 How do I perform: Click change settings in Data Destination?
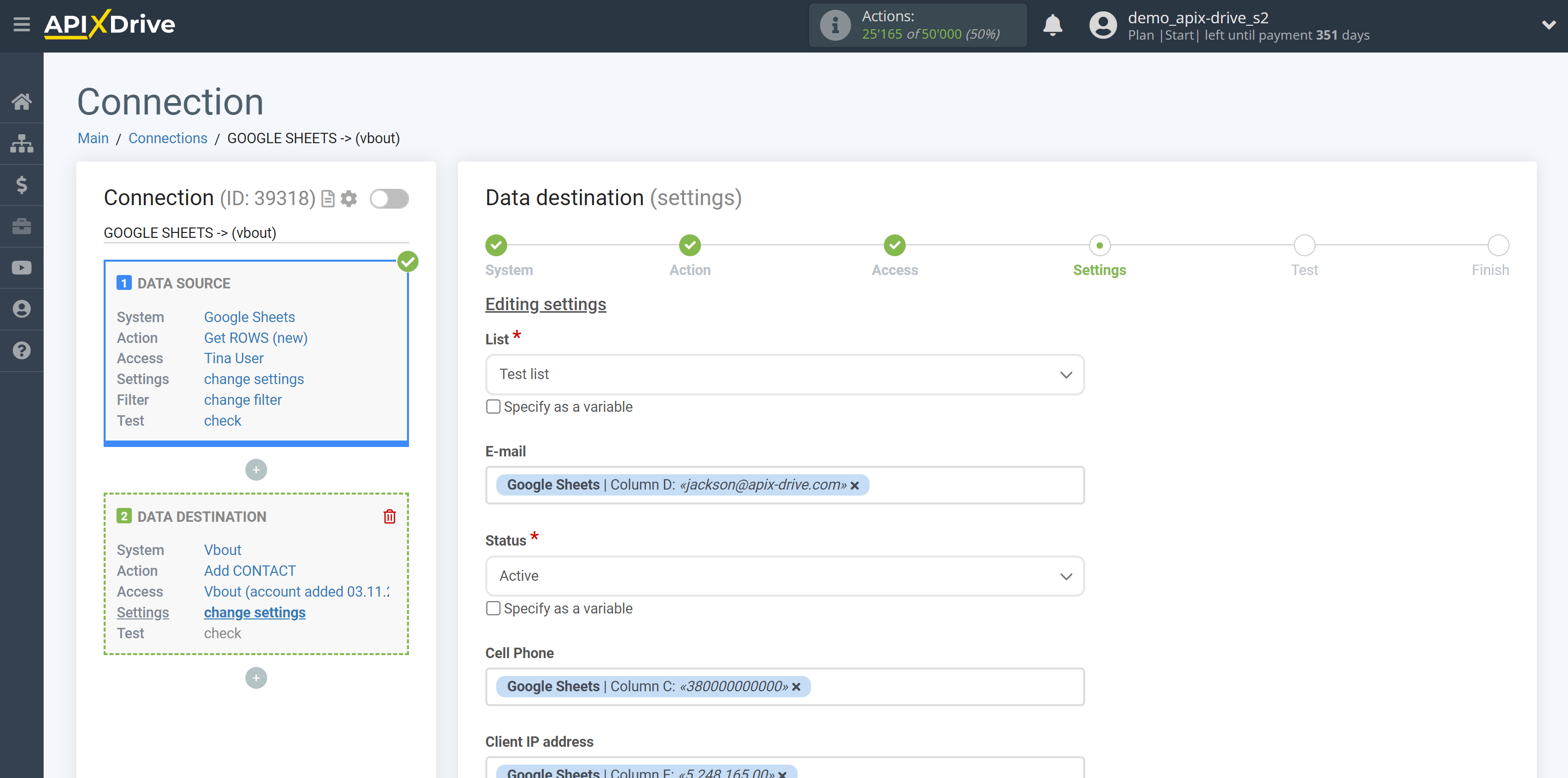click(x=254, y=612)
